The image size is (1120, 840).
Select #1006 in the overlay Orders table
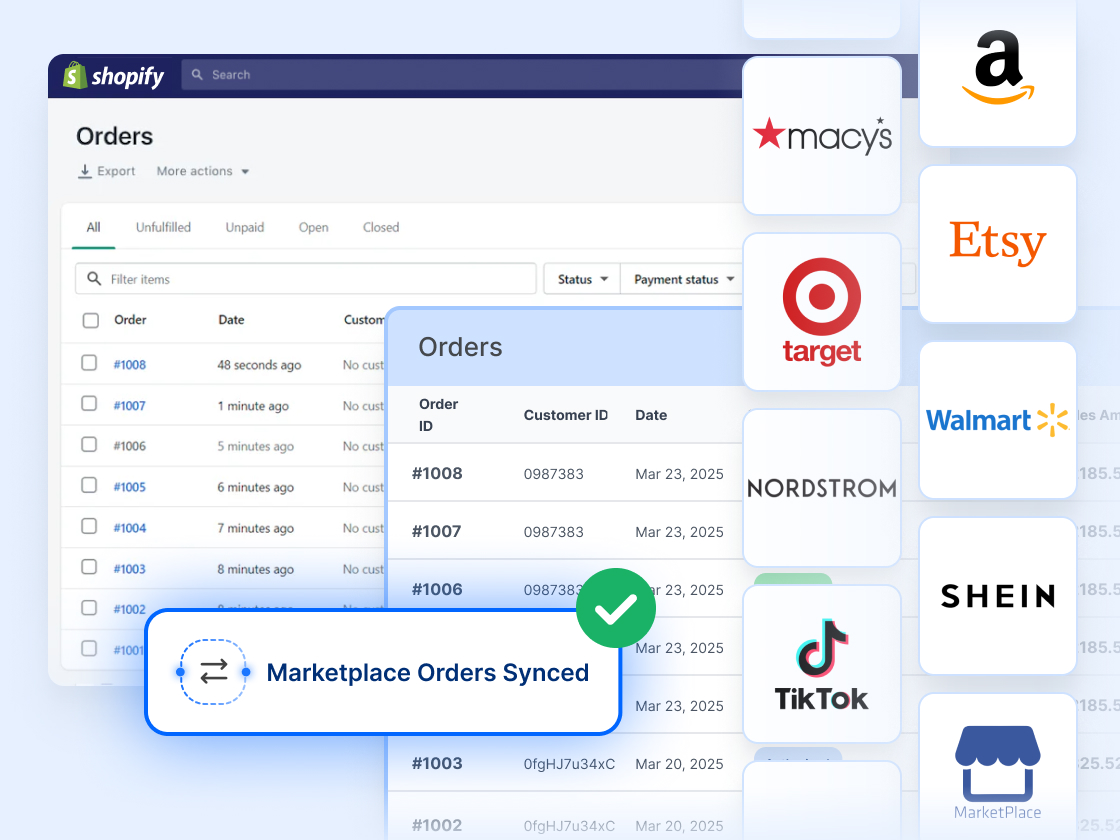(437, 589)
